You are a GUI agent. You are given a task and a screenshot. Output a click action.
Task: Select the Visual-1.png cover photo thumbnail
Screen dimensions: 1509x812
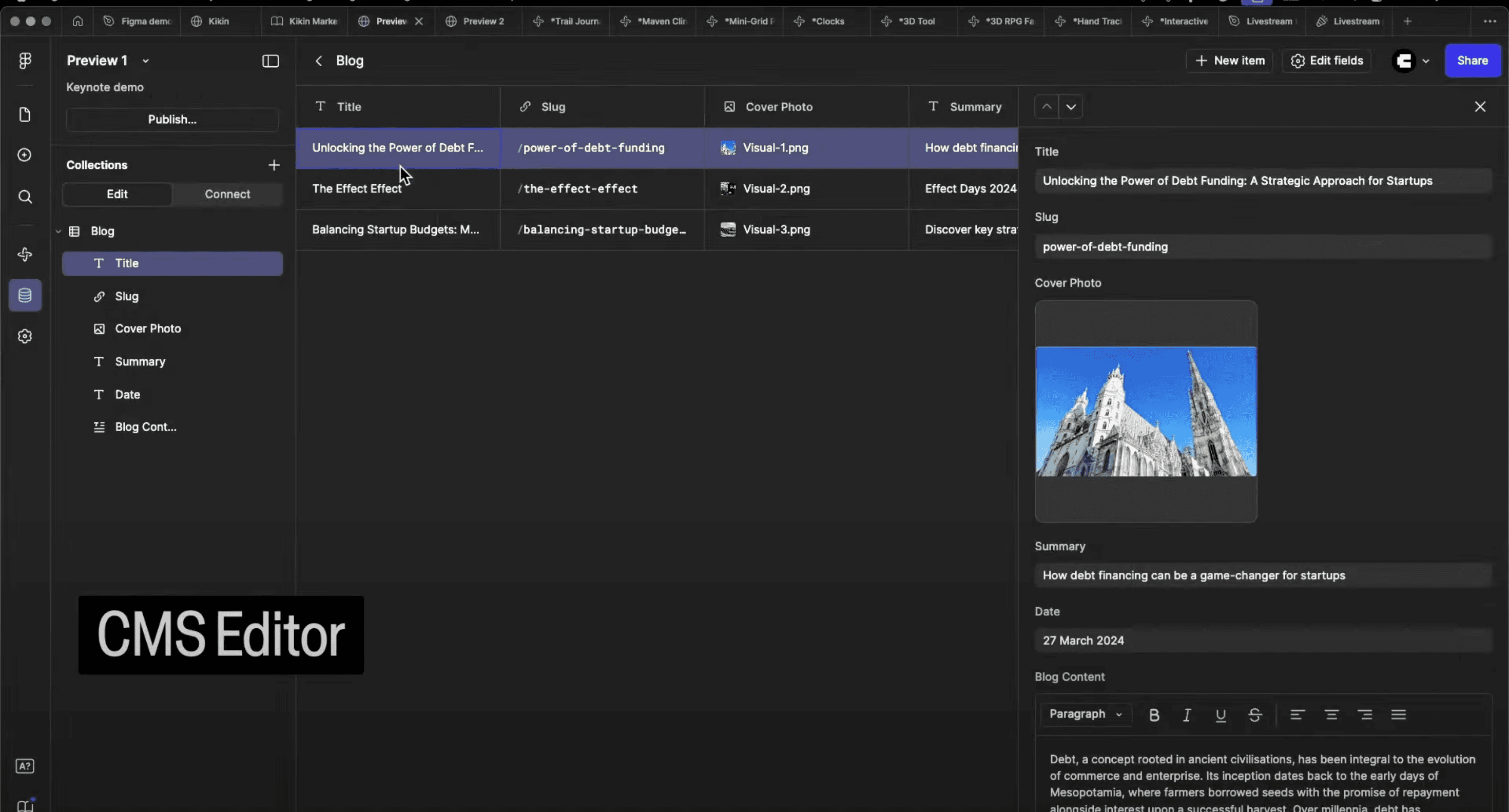[728, 148]
